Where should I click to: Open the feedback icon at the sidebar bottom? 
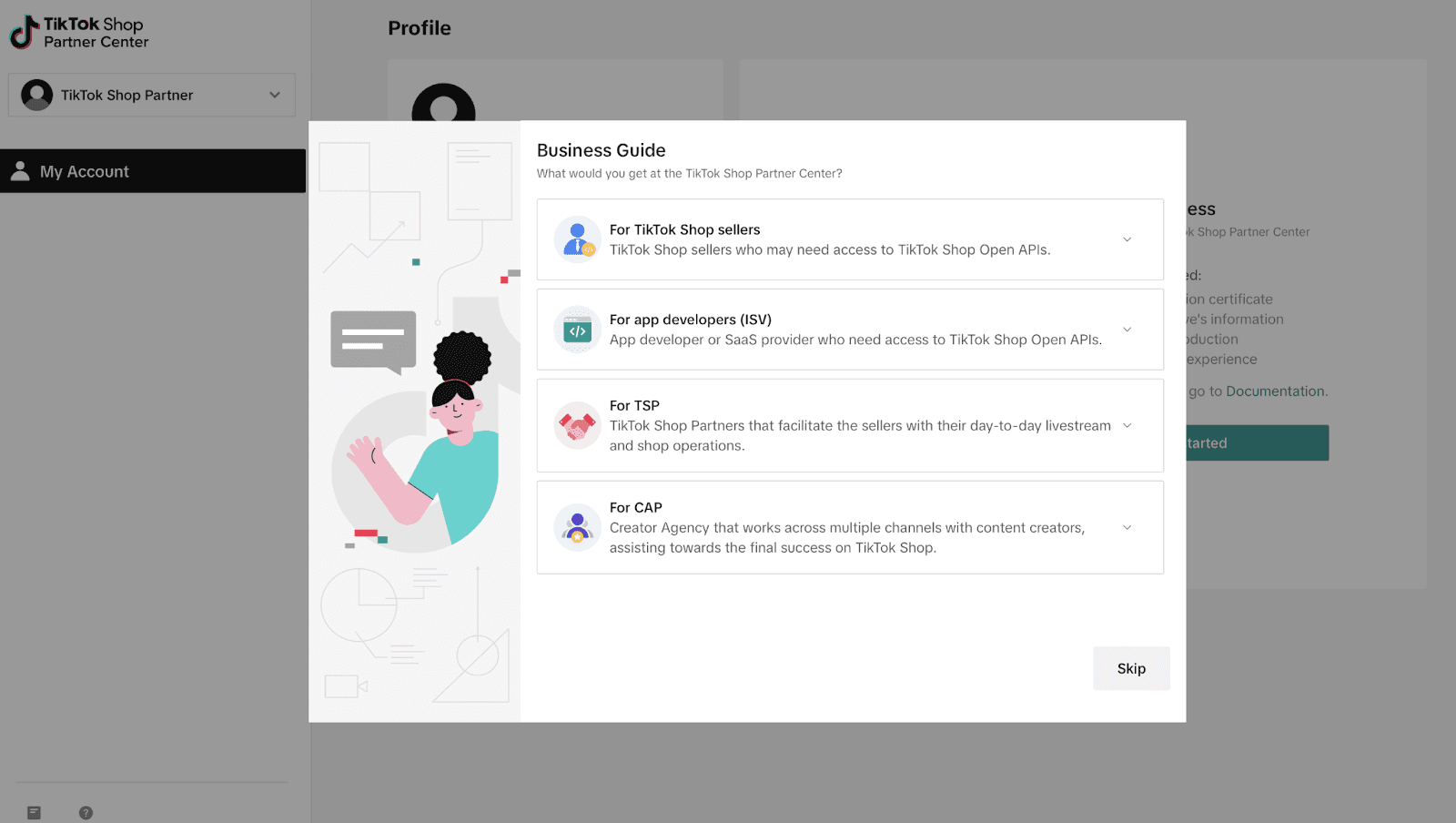(x=35, y=812)
